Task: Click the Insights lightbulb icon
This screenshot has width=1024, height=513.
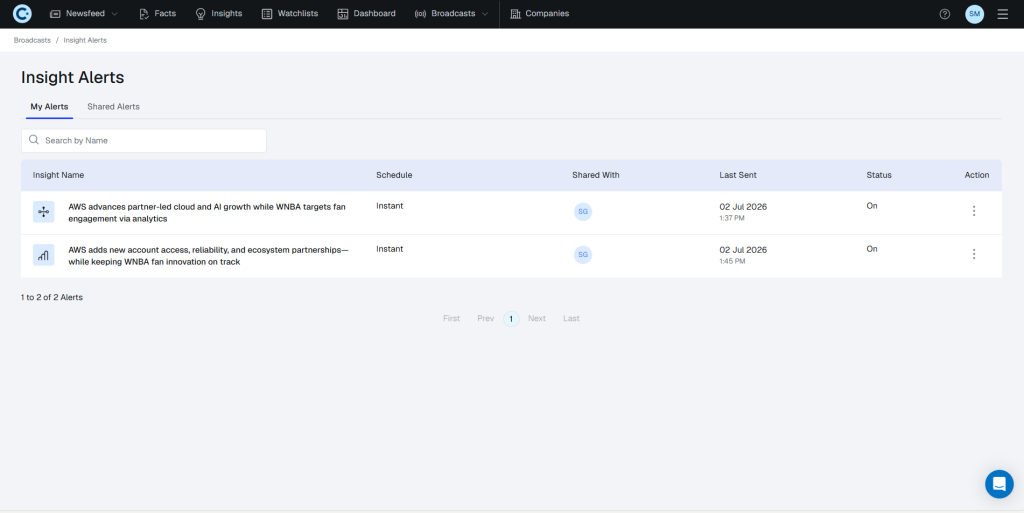Action: [x=201, y=14]
